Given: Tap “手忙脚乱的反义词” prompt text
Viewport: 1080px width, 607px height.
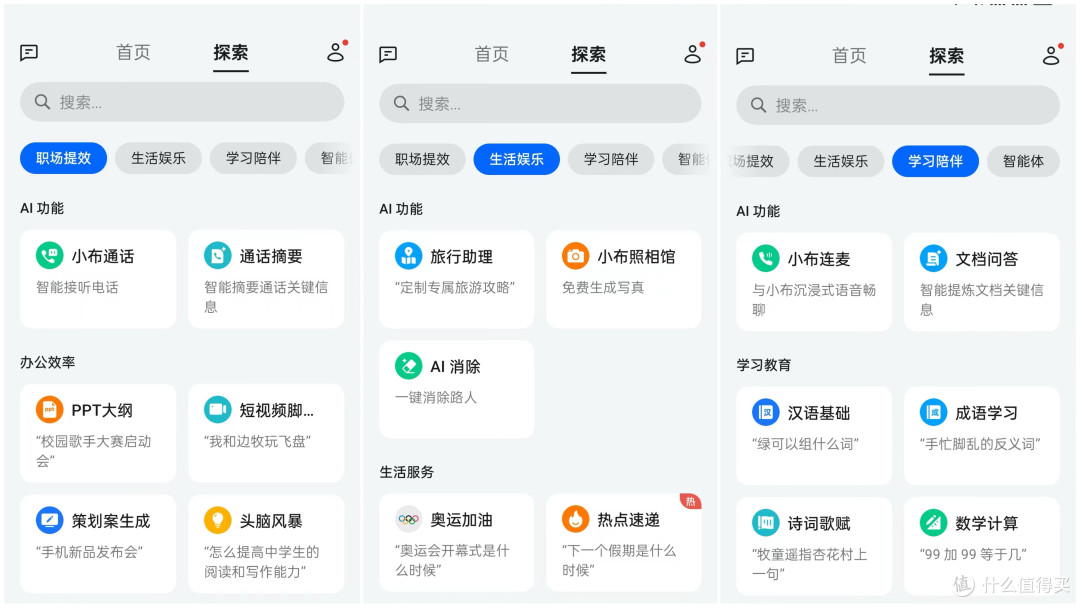Looking at the screenshot, I should pos(980,444).
